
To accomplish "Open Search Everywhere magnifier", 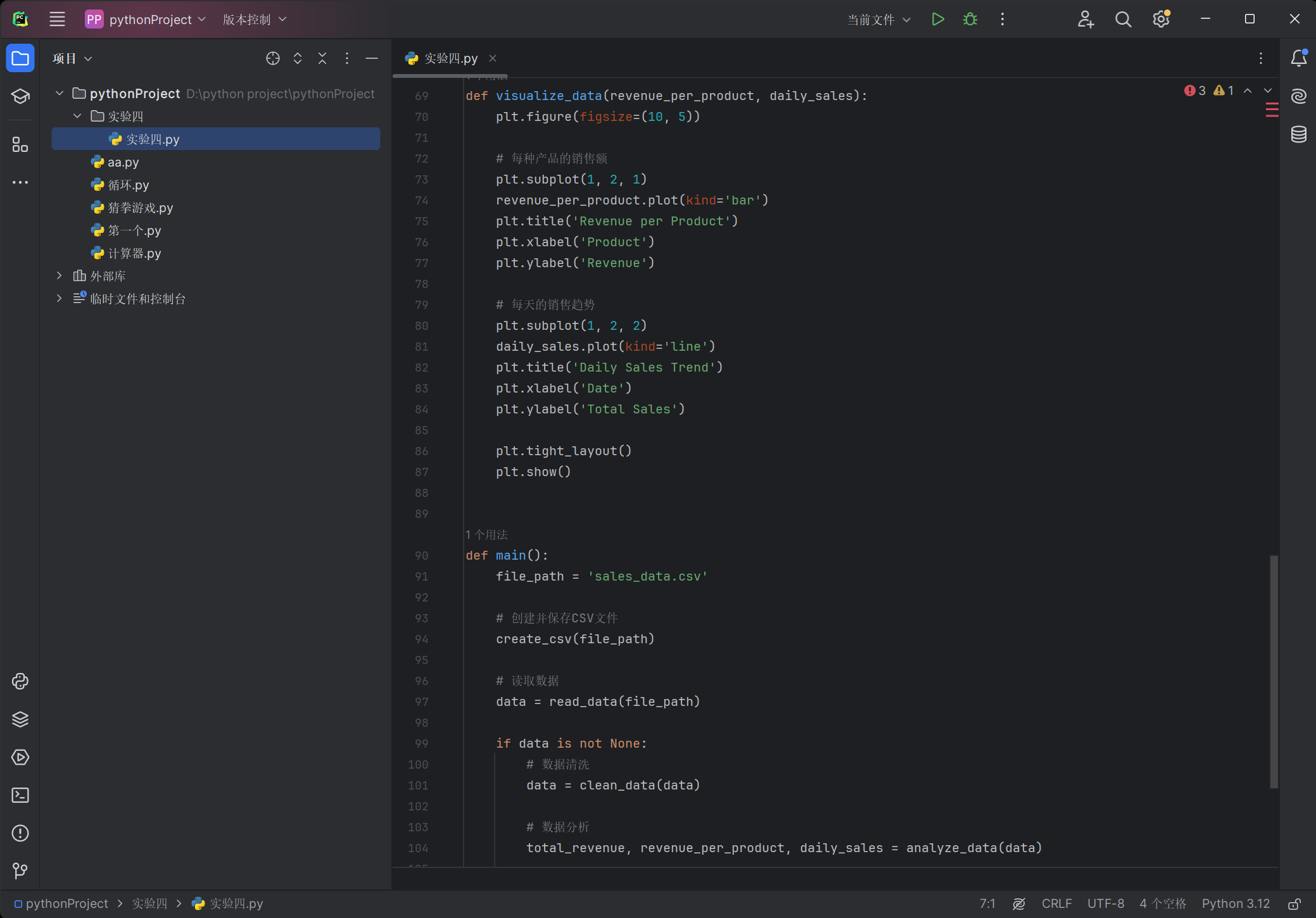I will pyautogui.click(x=1123, y=20).
